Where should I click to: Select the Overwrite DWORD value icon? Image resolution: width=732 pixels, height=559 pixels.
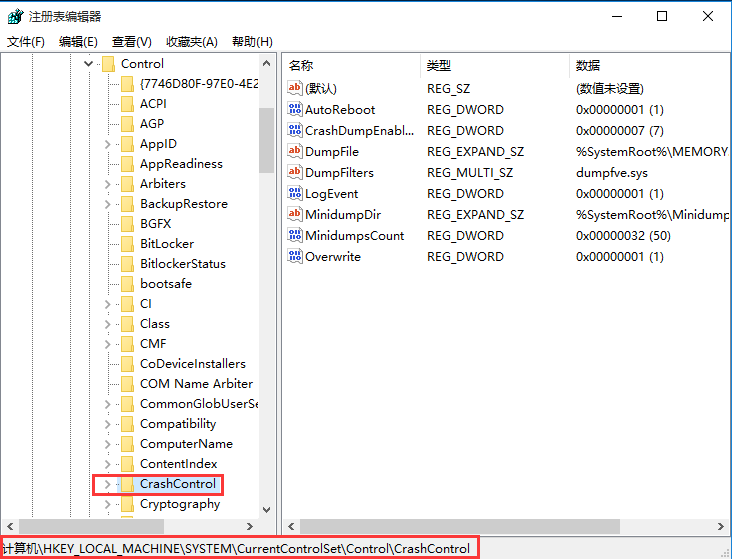pyautogui.click(x=295, y=257)
